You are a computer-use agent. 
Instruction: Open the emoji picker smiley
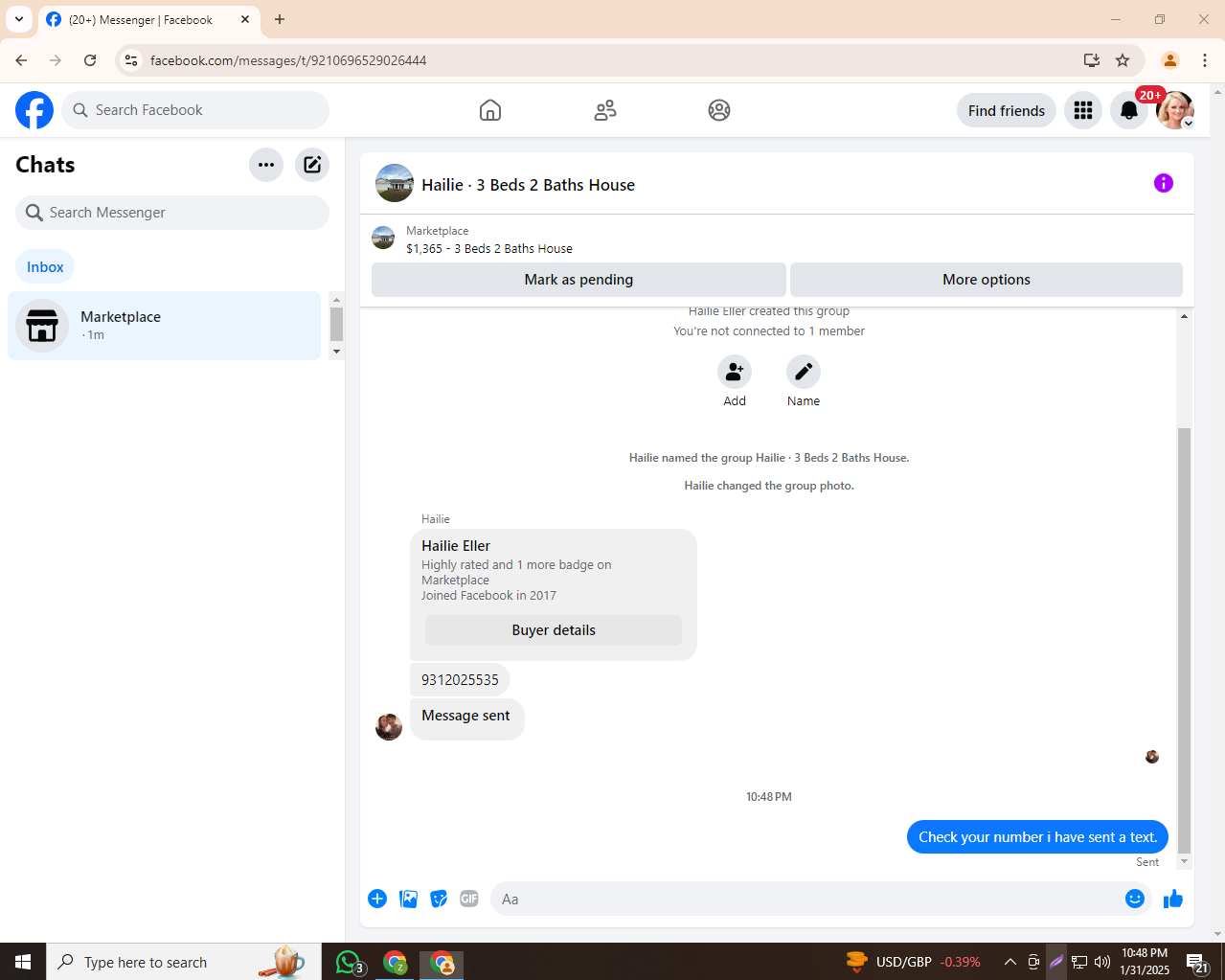click(1135, 899)
